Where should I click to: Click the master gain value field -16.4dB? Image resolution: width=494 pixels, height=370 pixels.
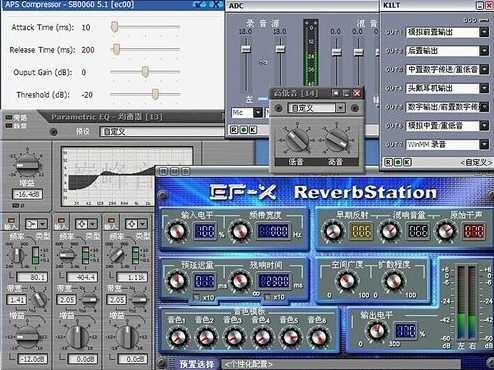(x=28, y=194)
